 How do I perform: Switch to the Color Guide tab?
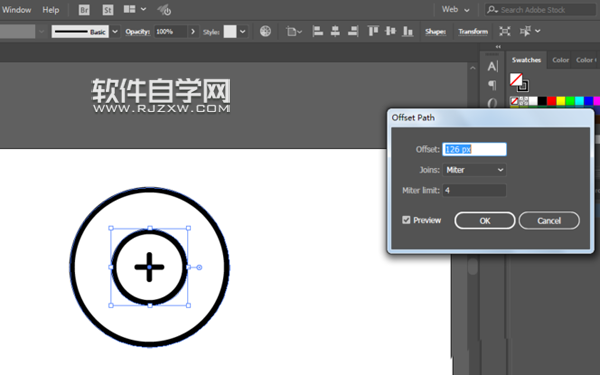pyautogui.click(x=585, y=60)
